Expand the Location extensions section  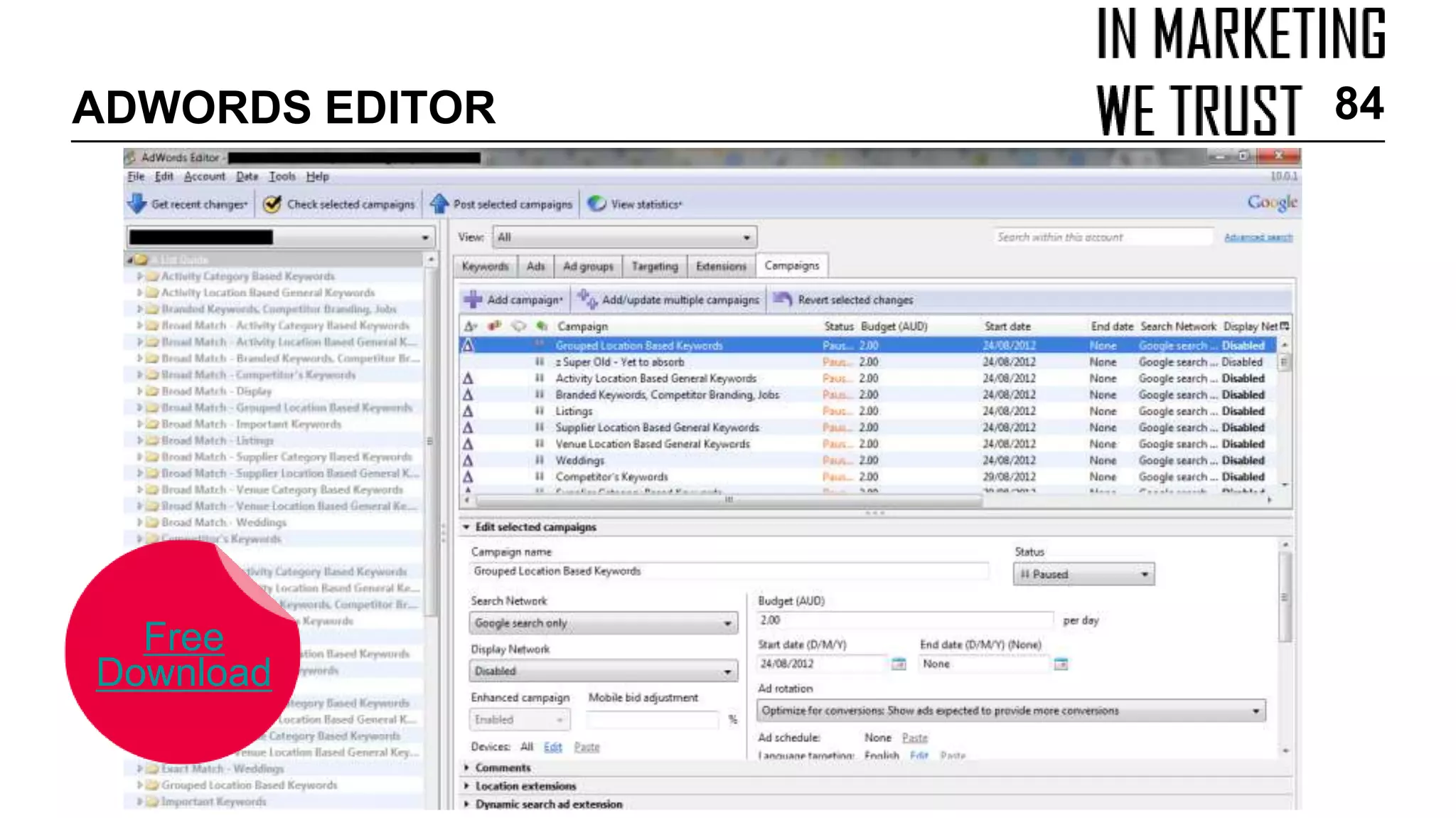[466, 786]
